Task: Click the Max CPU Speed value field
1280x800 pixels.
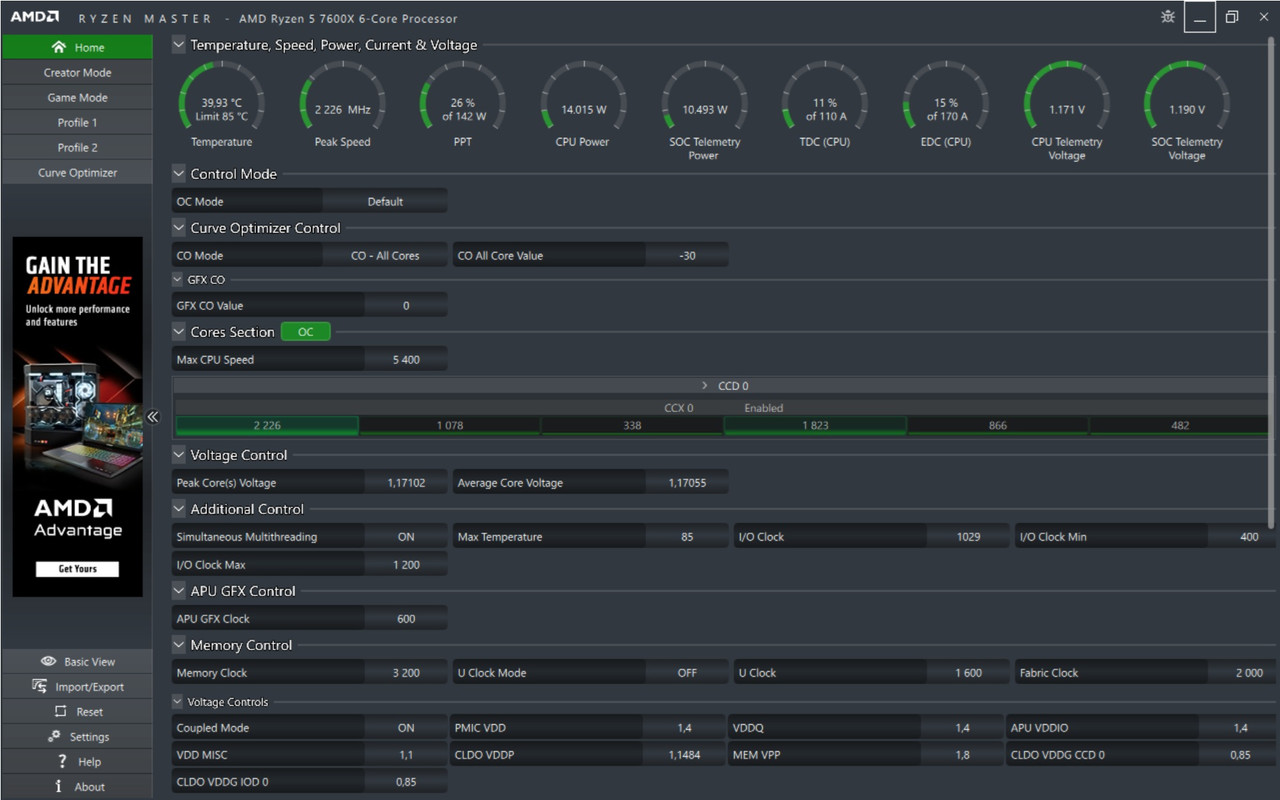Action: [406, 360]
